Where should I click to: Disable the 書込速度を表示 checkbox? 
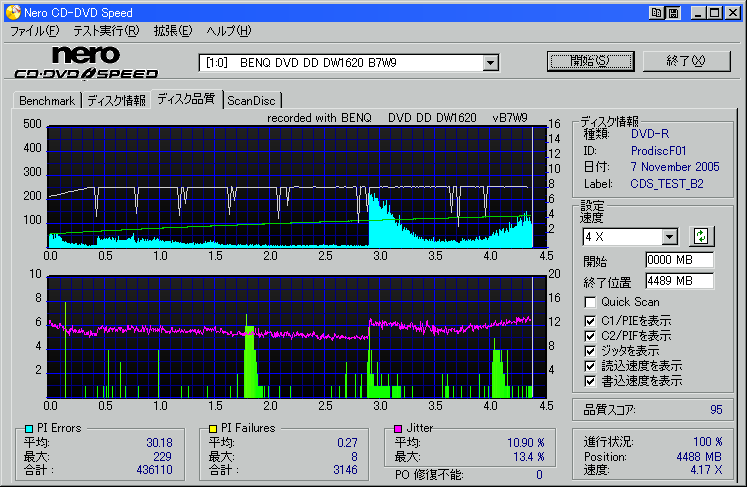point(591,381)
